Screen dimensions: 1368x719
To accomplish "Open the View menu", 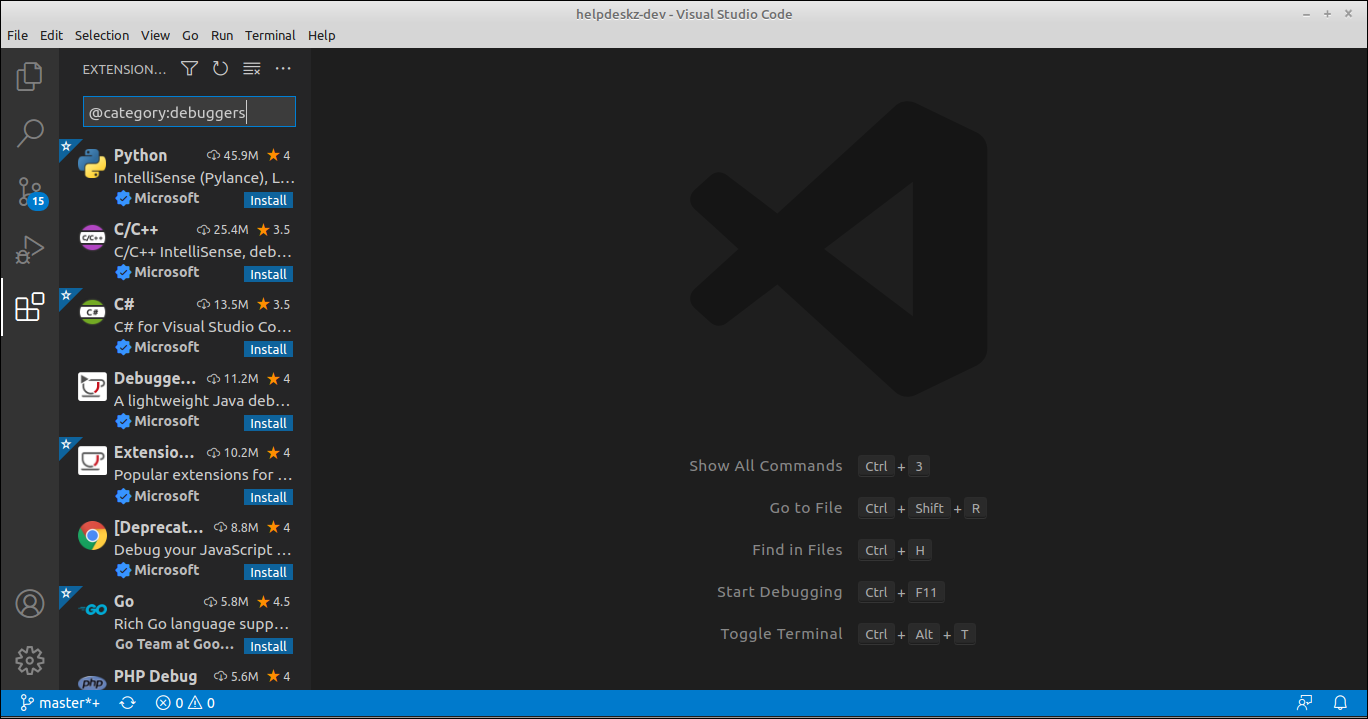I will tap(155, 35).
